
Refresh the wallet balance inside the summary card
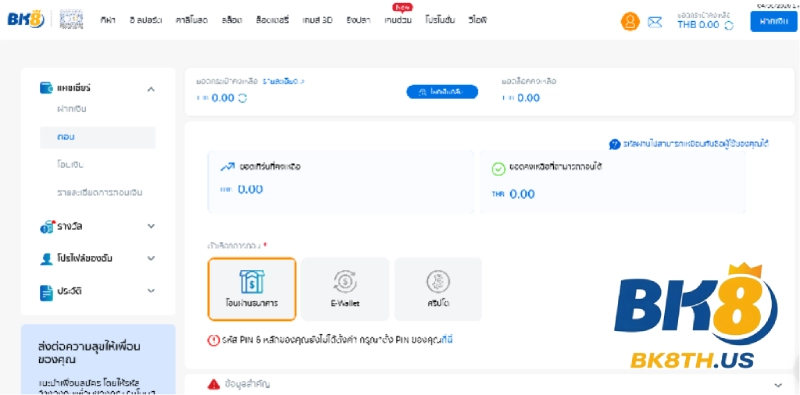coord(242,98)
